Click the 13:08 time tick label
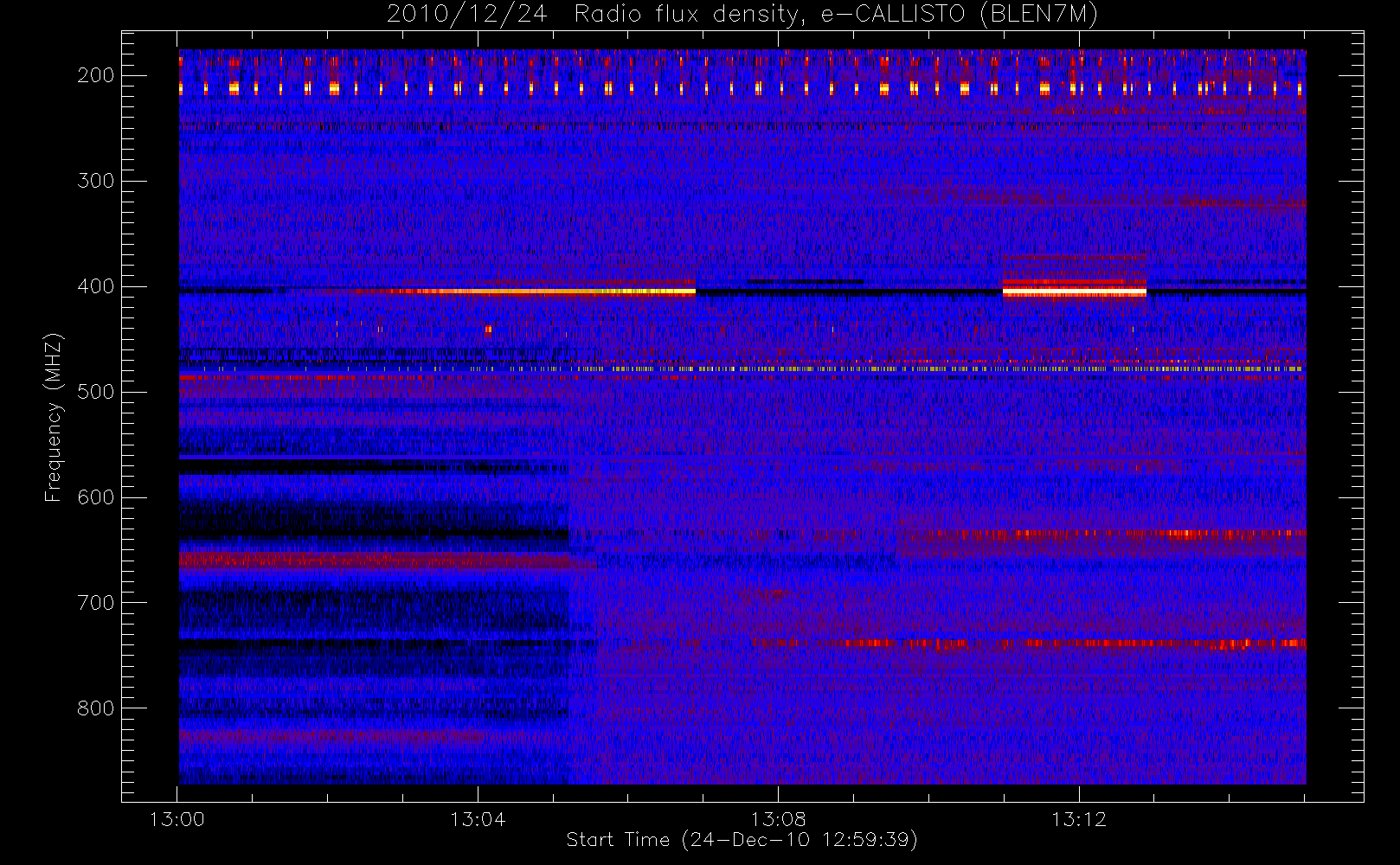The height and width of the screenshot is (865, 1400). pos(778,819)
